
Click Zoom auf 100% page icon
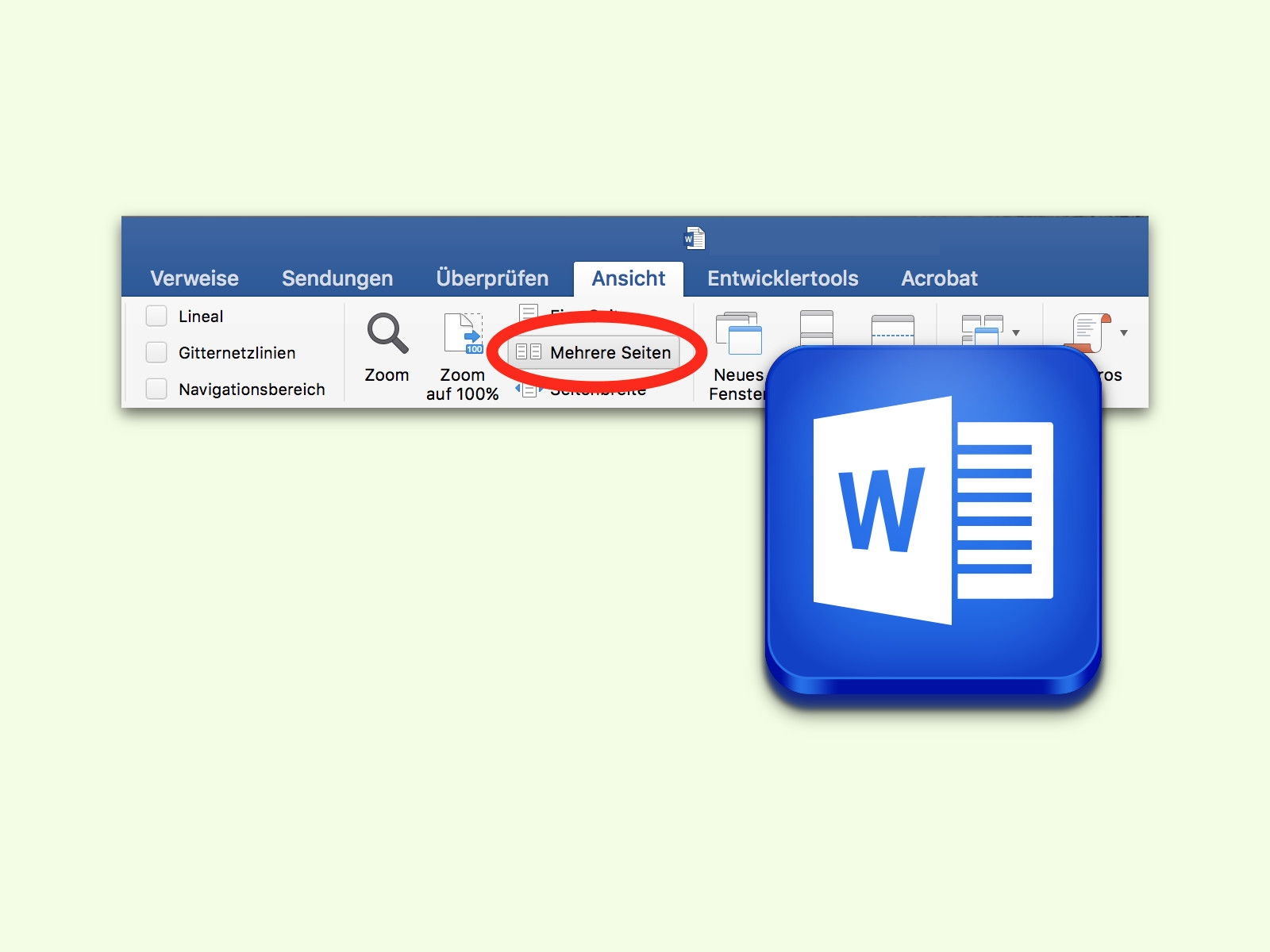point(463,333)
